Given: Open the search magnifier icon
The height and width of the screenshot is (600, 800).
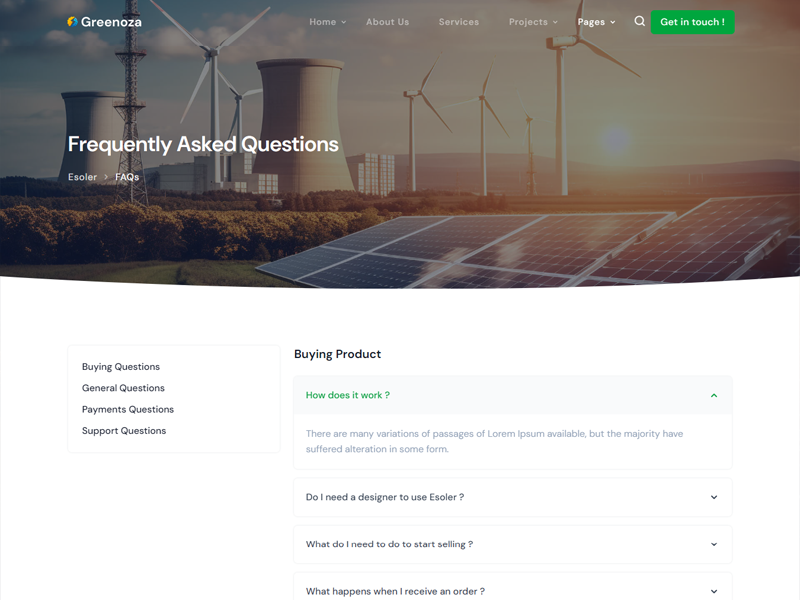Looking at the screenshot, I should coord(640,21).
